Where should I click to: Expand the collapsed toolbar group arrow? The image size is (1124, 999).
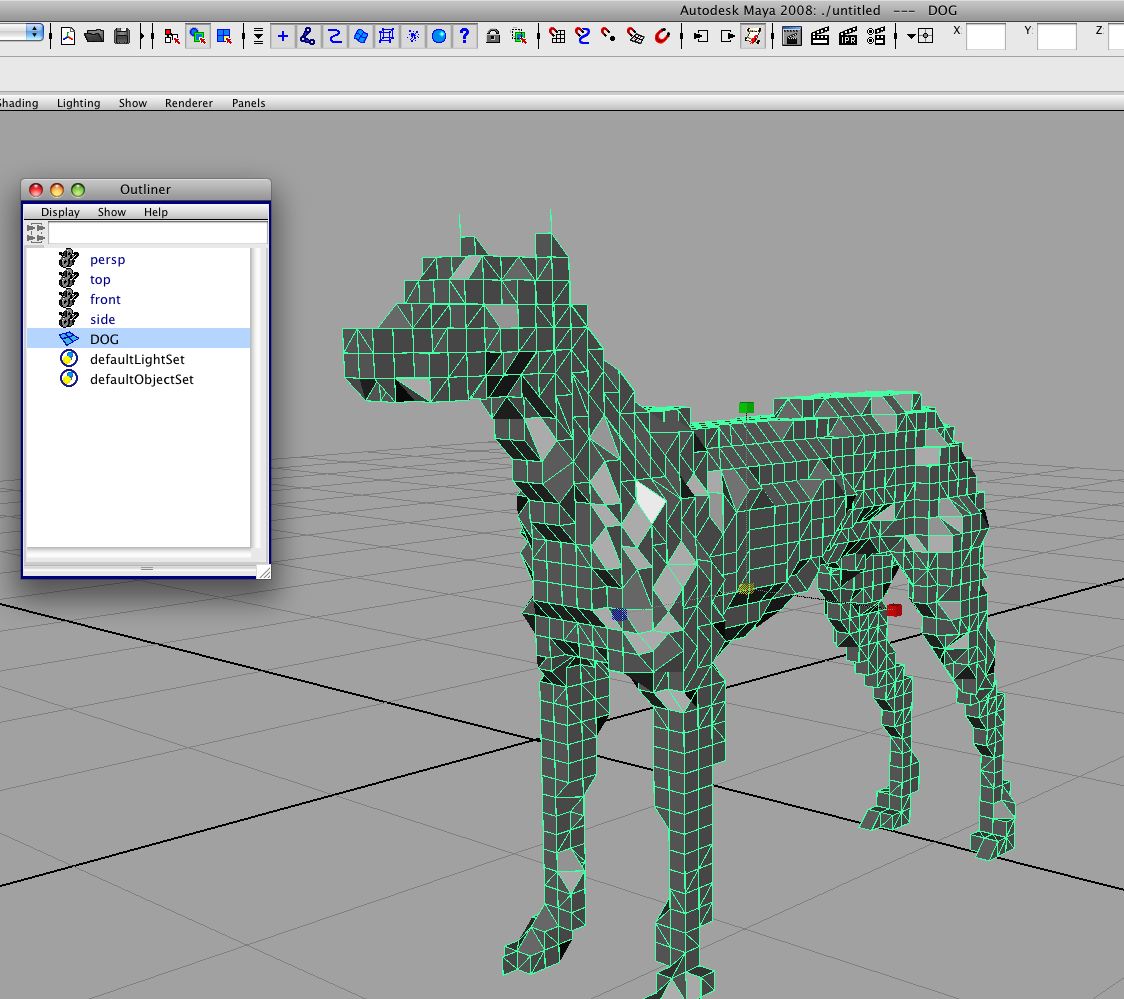point(143,36)
